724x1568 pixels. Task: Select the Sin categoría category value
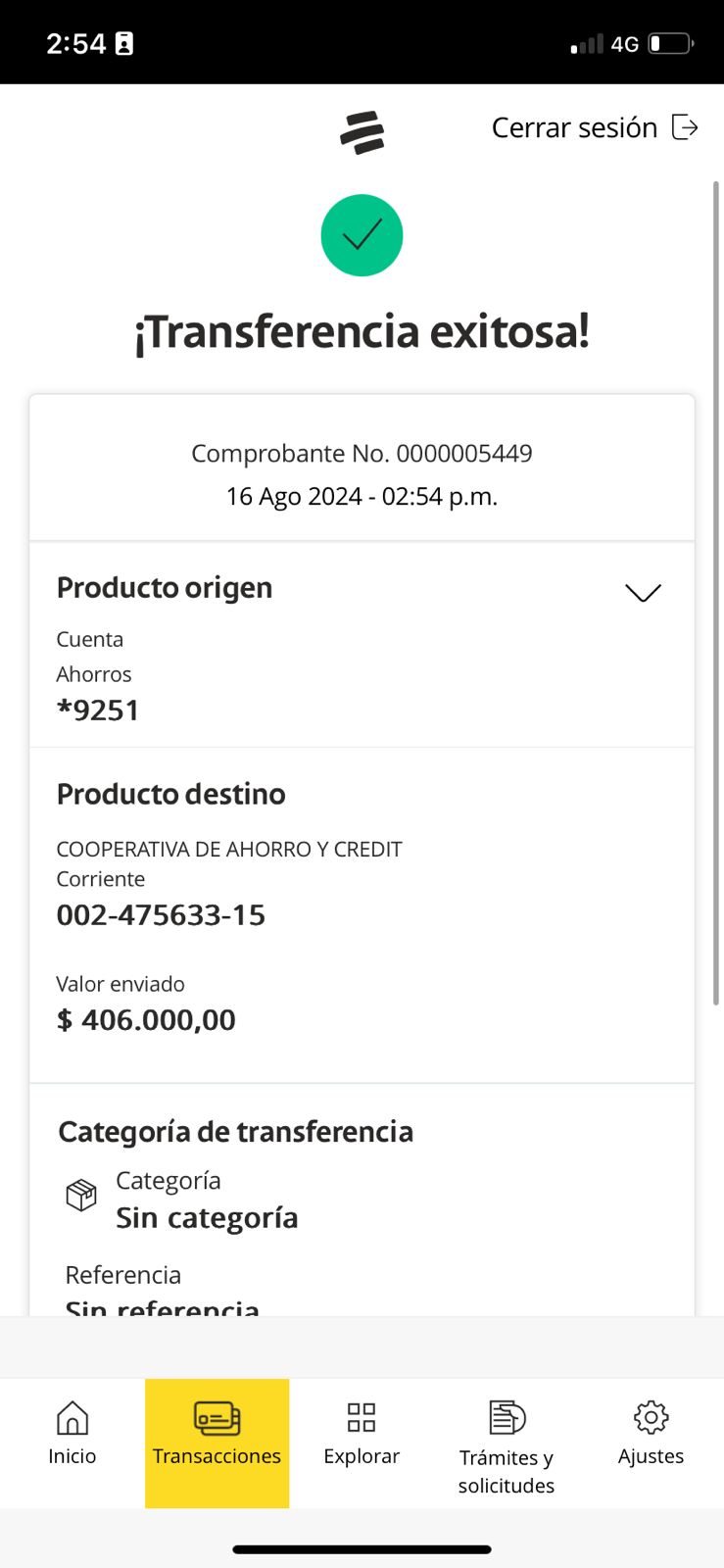pos(207,1217)
